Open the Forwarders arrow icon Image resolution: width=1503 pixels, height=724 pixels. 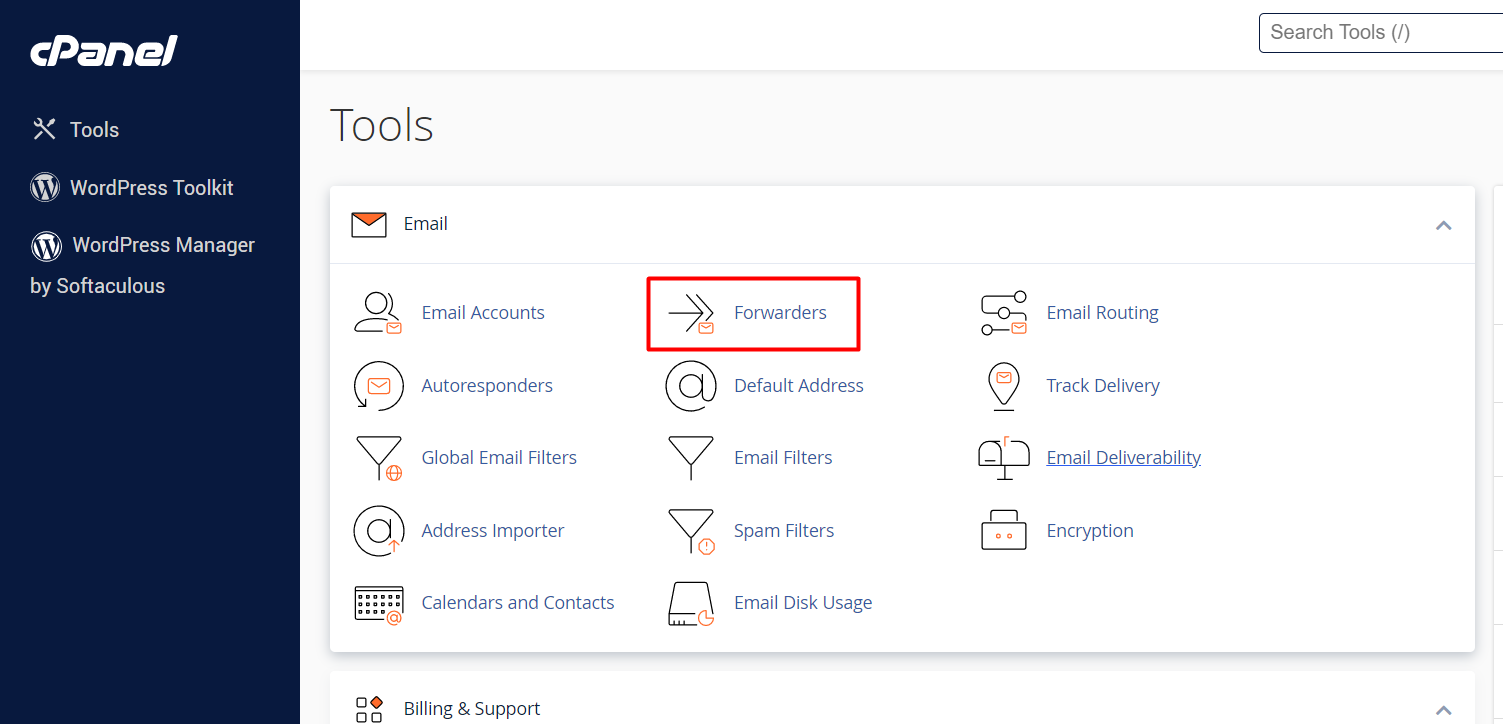point(691,313)
